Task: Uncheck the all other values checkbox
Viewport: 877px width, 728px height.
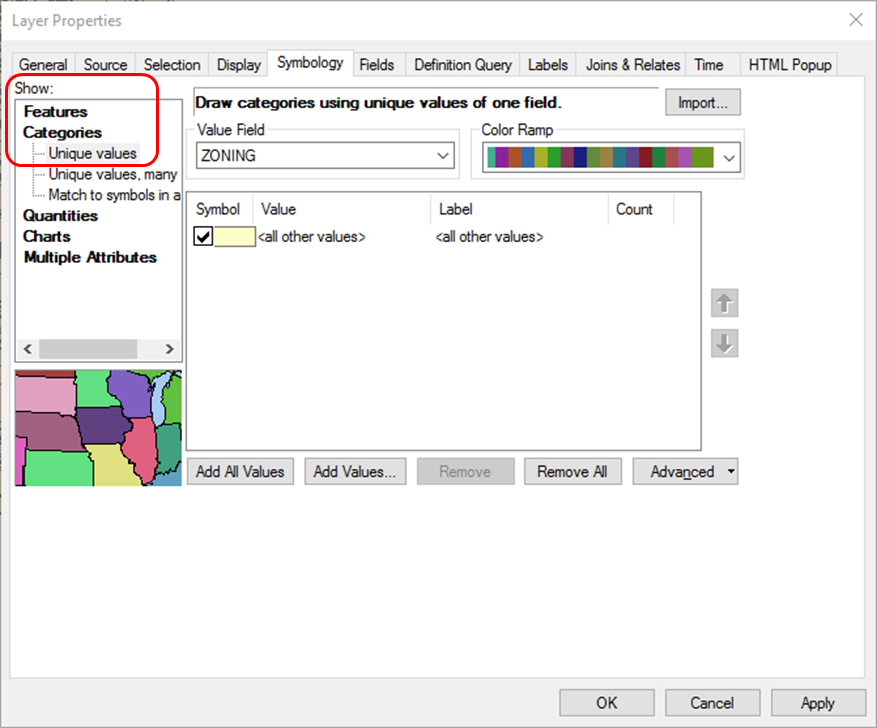Action: point(204,237)
